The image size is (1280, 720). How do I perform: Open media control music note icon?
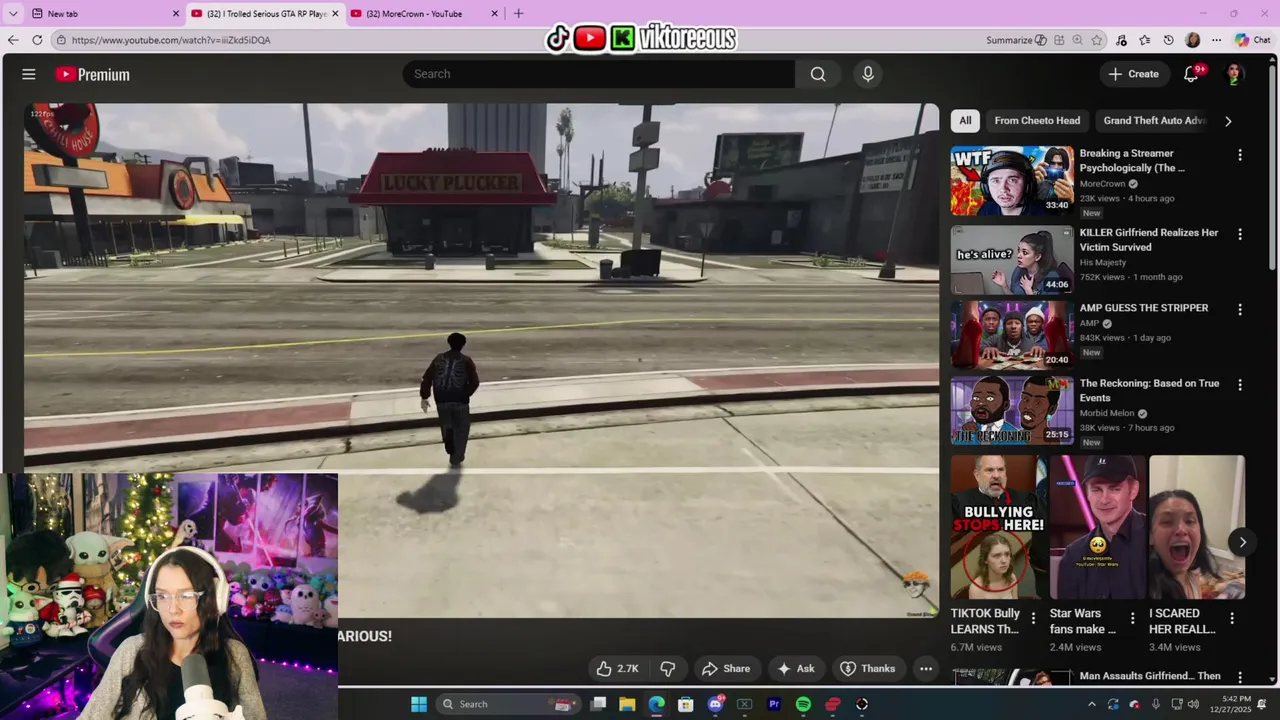click(1121, 40)
